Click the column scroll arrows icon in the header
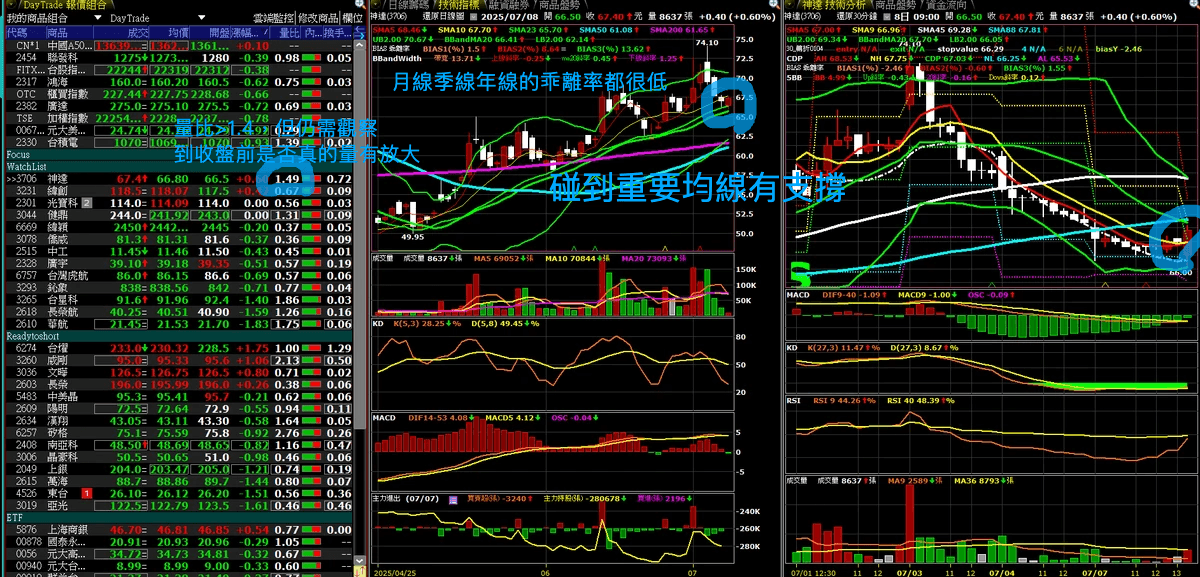The image size is (1200, 577). tap(360, 32)
